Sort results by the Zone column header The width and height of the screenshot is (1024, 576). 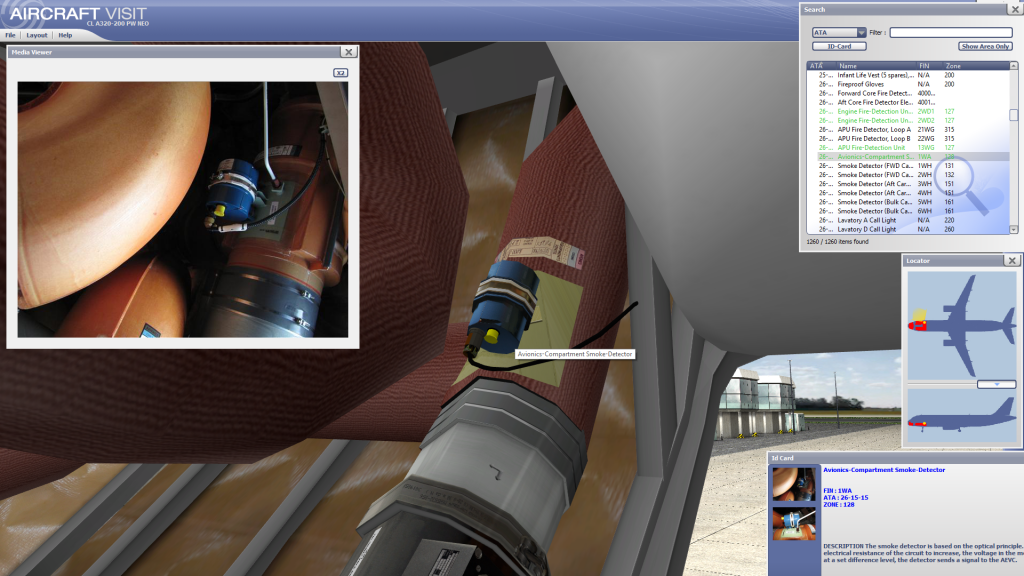pyautogui.click(x=976, y=66)
